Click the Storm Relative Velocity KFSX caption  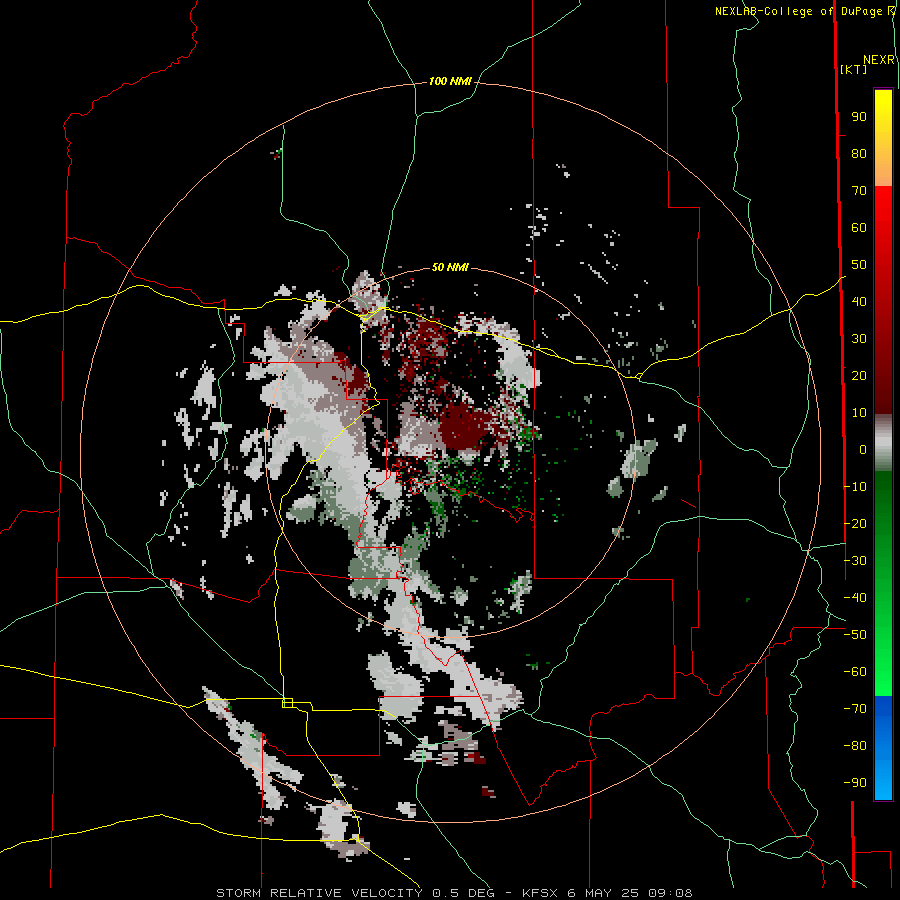tap(454, 893)
